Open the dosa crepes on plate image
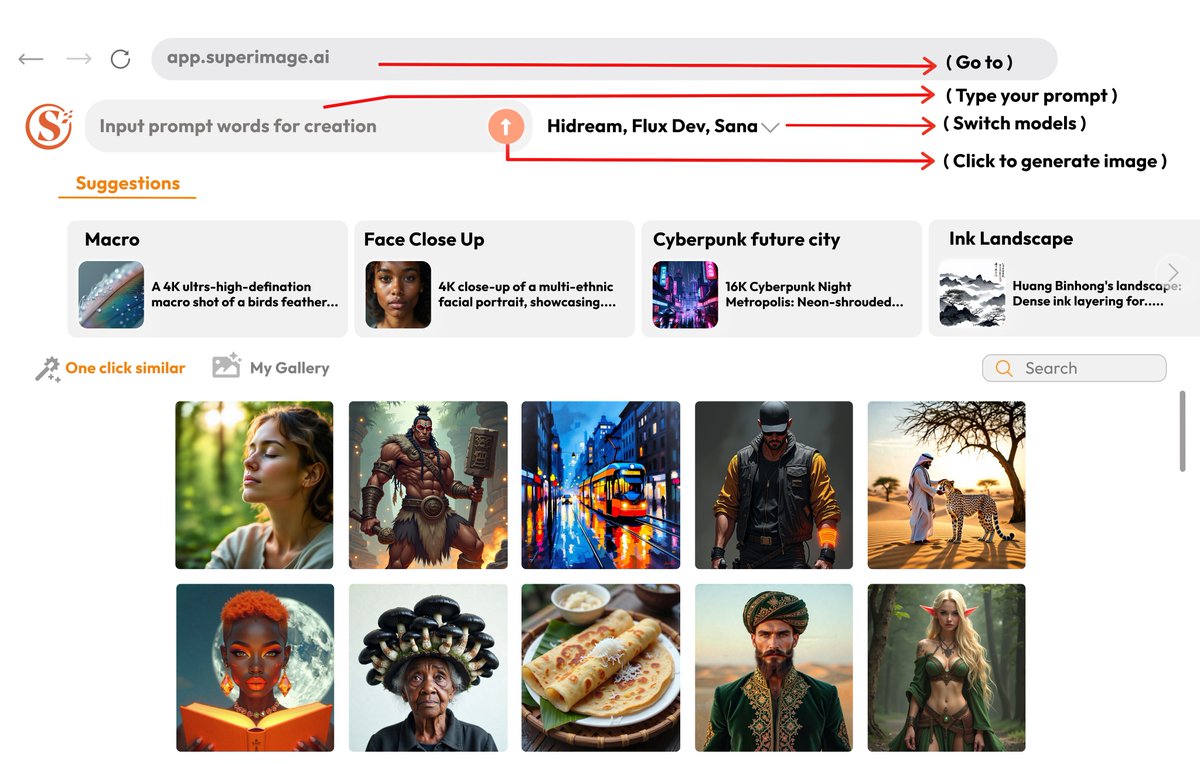Screen dimensions: 1200x764 601,668
